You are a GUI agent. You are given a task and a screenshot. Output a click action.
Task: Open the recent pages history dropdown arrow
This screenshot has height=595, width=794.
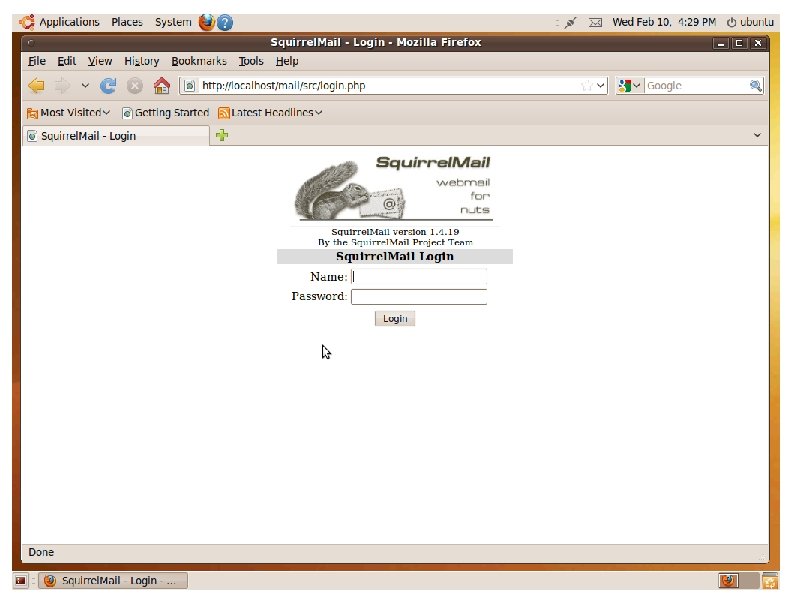85,86
